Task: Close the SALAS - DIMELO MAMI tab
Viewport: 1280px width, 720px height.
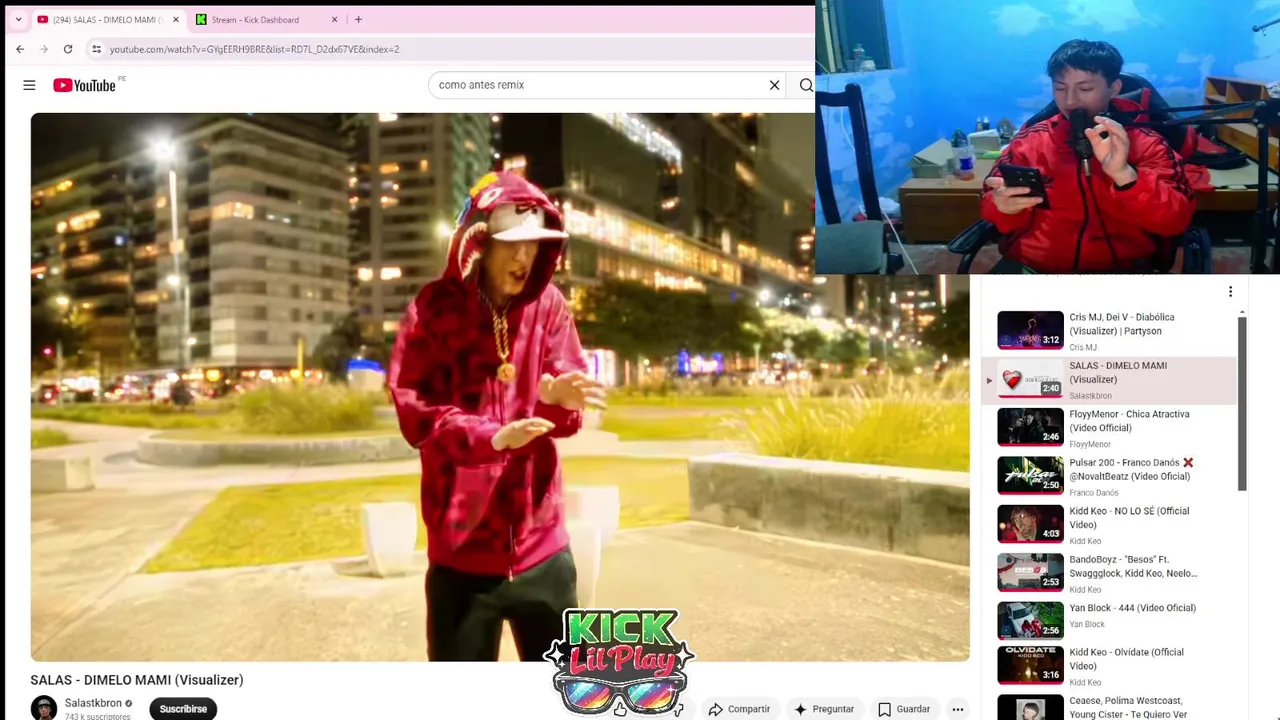Action: (176, 19)
